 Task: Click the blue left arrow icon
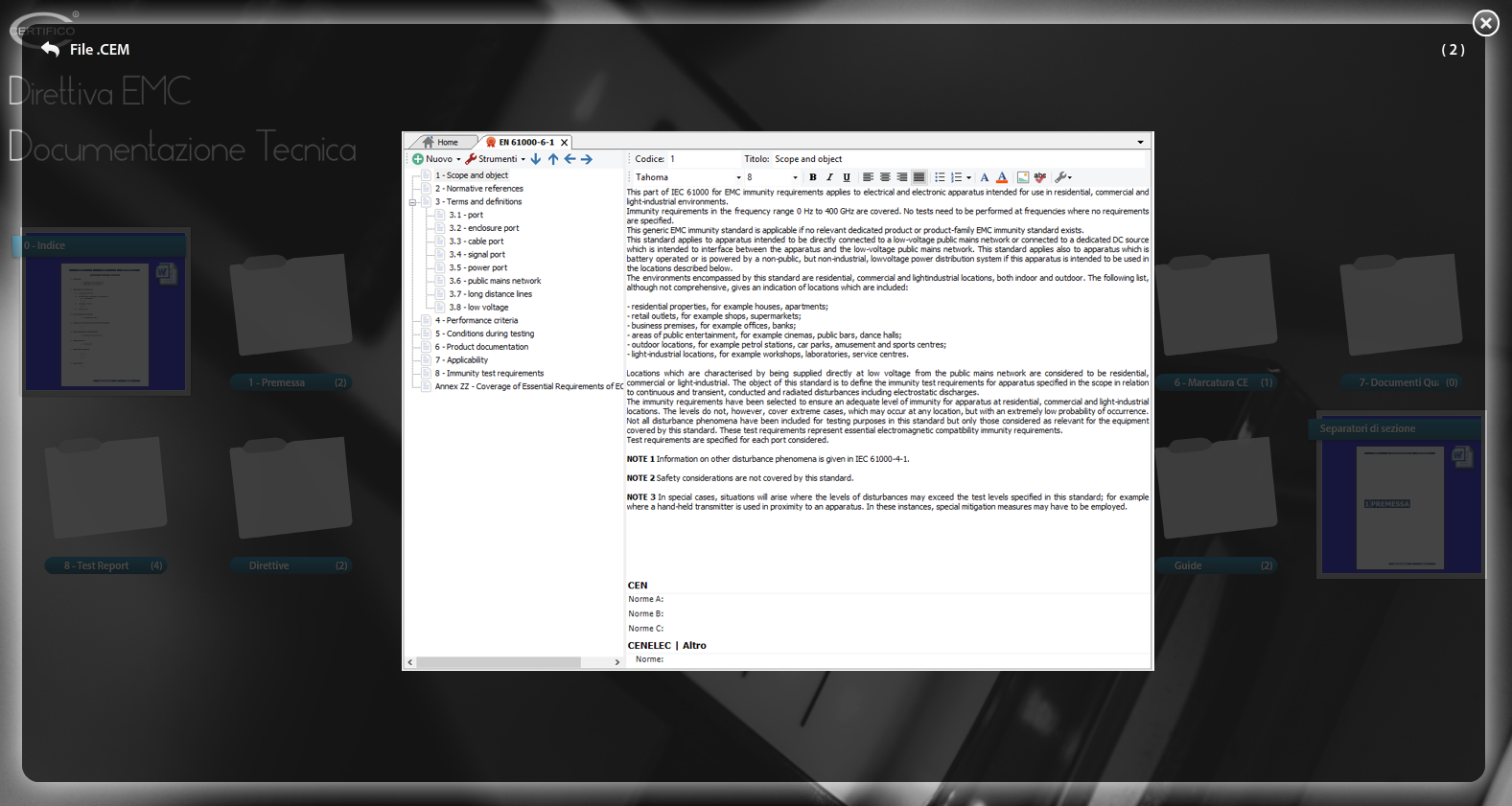[x=570, y=159]
